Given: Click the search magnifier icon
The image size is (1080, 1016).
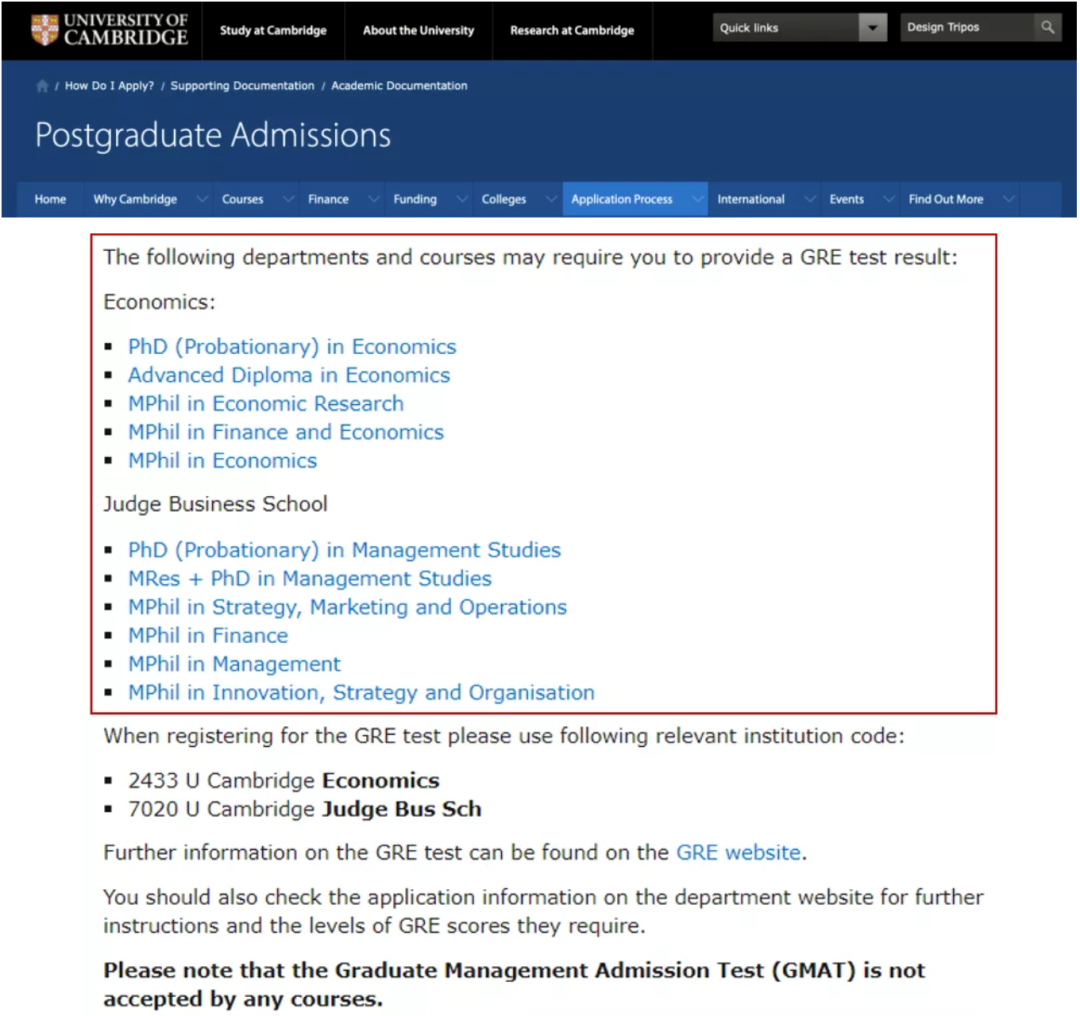Looking at the screenshot, I should (x=1047, y=28).
